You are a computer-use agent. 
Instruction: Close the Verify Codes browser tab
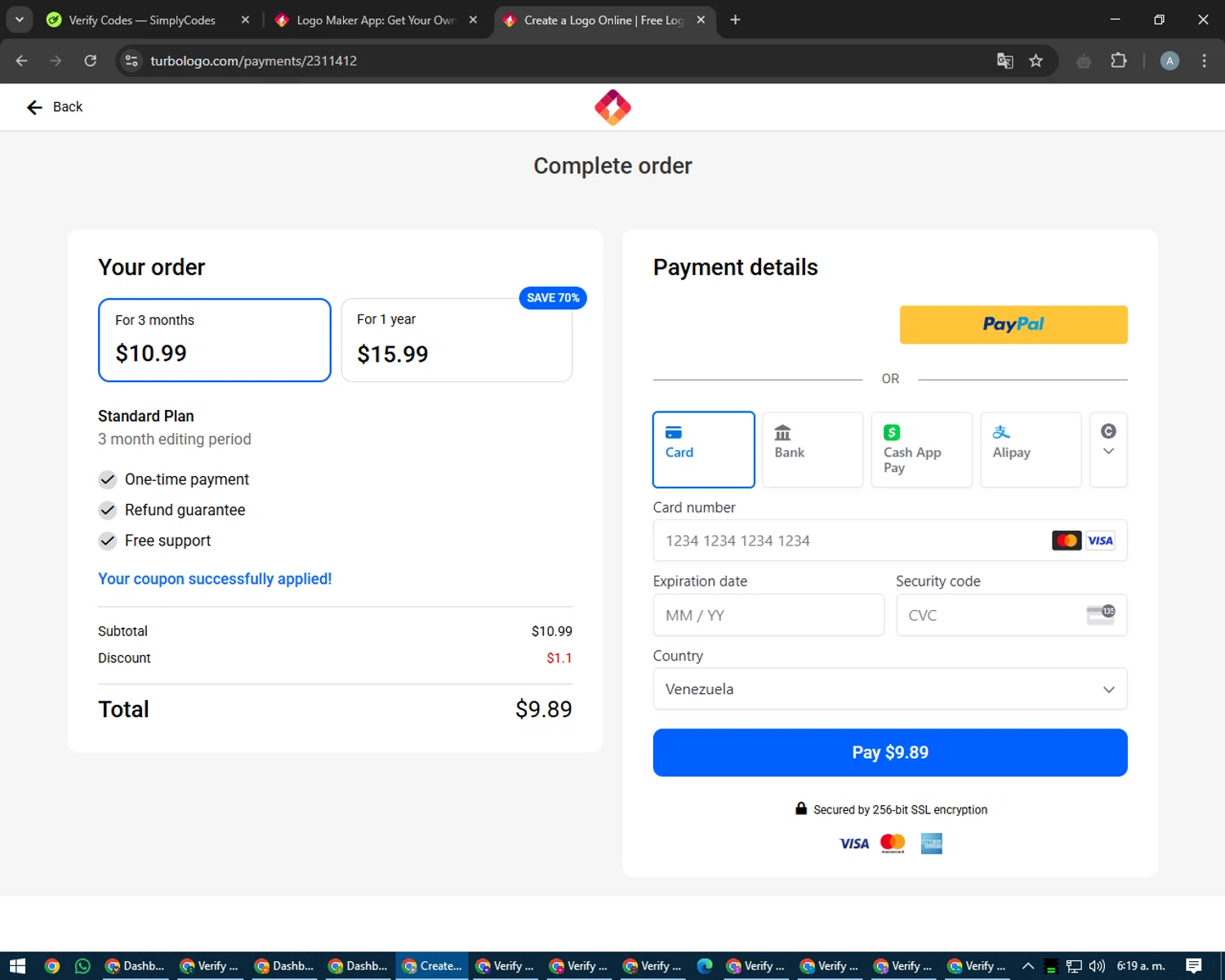pos(245,20)
